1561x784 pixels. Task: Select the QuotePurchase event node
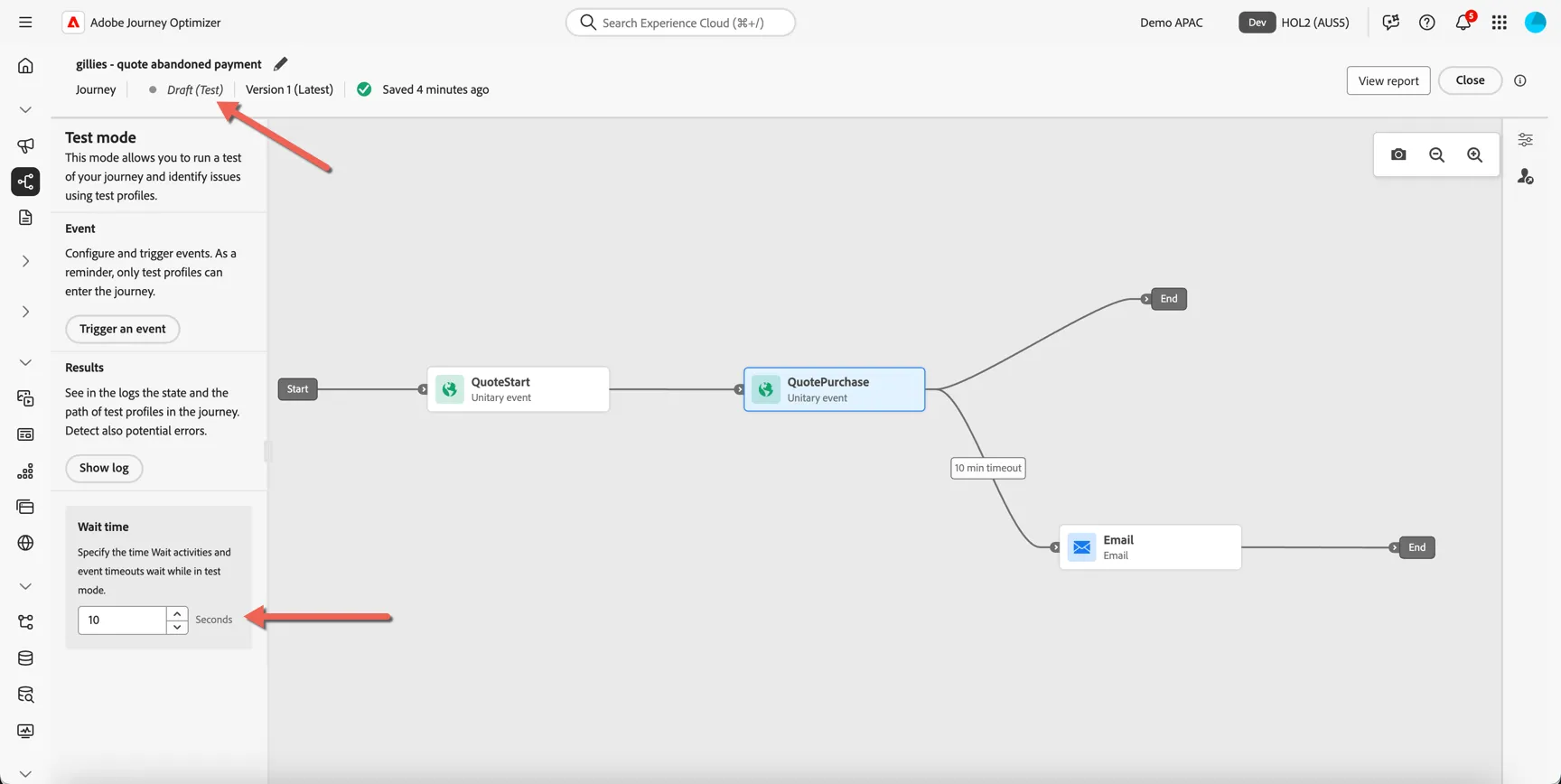click(835, 389)
